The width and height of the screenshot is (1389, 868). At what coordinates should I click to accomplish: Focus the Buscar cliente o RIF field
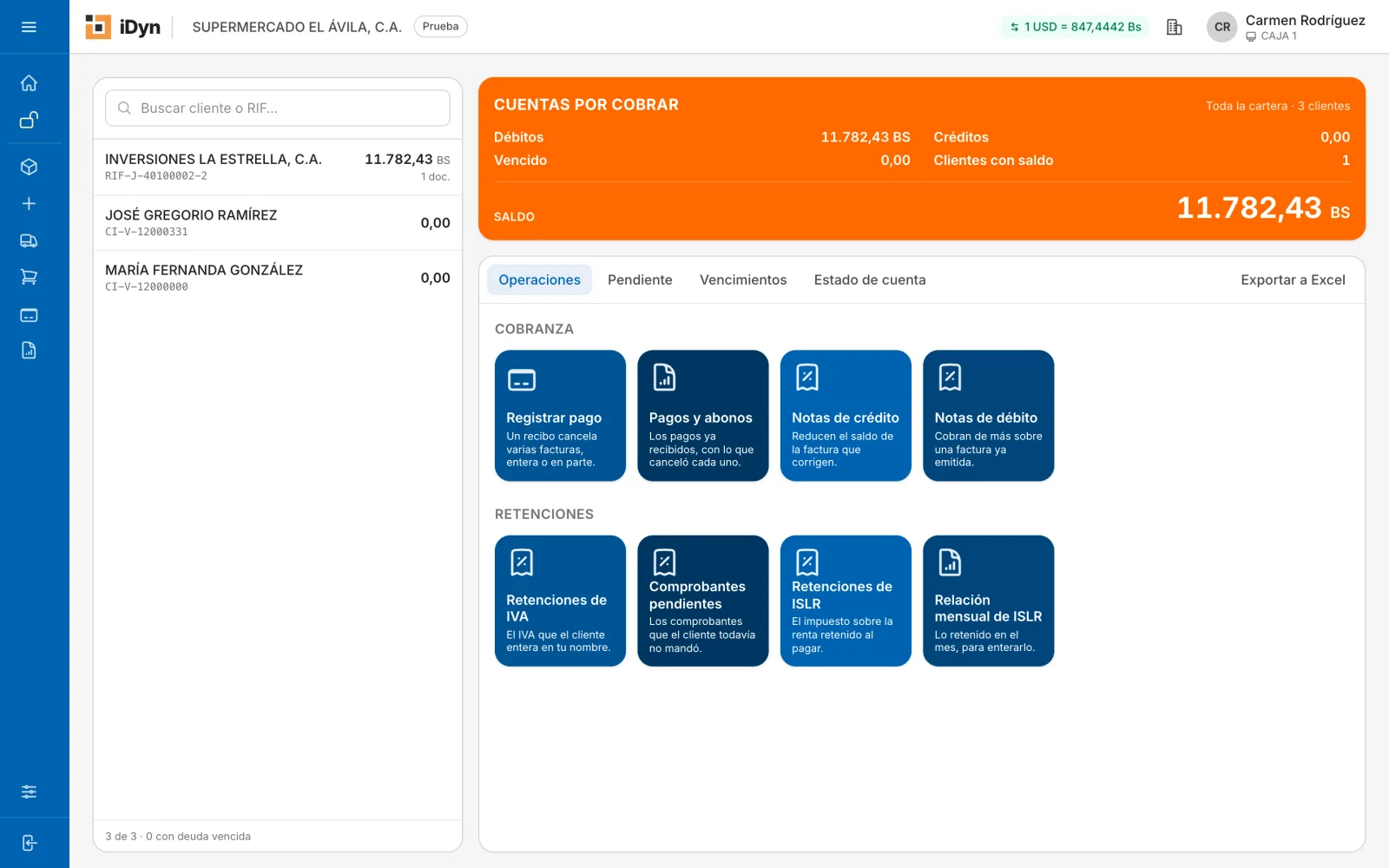pos(278,108)
